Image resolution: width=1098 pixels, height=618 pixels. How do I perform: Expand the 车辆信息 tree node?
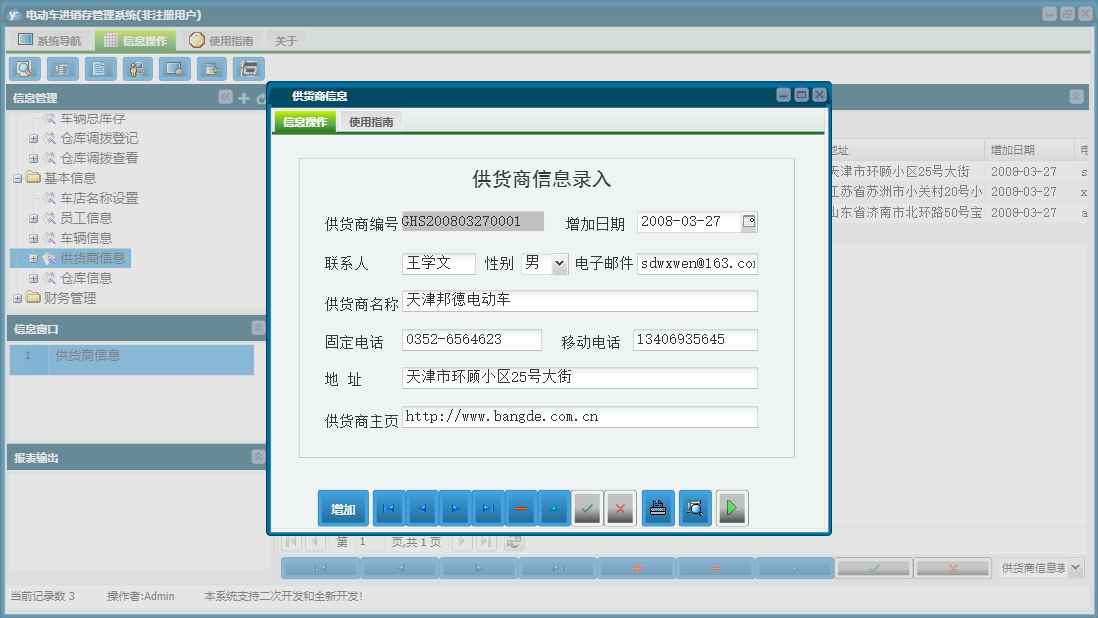click(34, 239)
